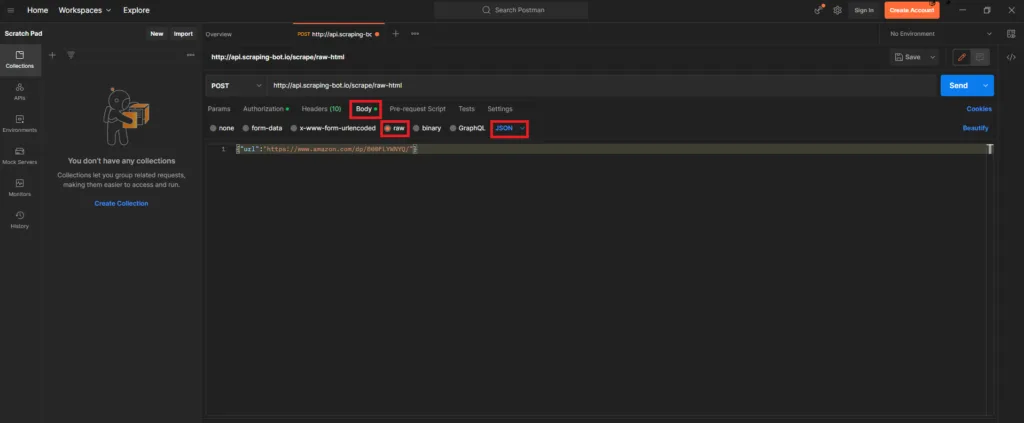Open the History sidebar panel
This screenshot has width=1024, height=423.
20,218
